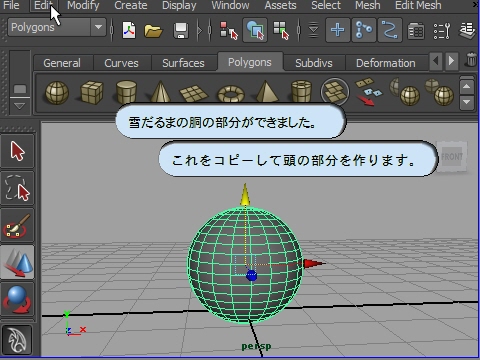Create a polygon cylinder from shelf
The image size is (480, 360).
pyautogui.click(x=126, y=92)
